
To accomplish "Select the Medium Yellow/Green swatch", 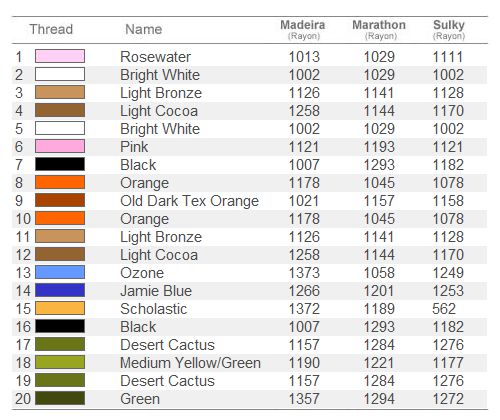I will (60, 362).
